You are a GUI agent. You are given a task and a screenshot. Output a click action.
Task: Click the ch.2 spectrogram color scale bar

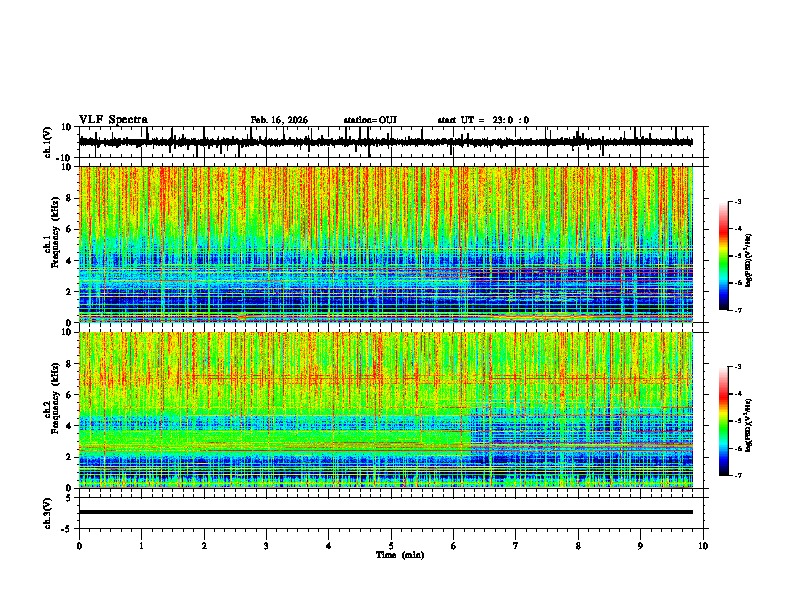[x=723, y=421]
